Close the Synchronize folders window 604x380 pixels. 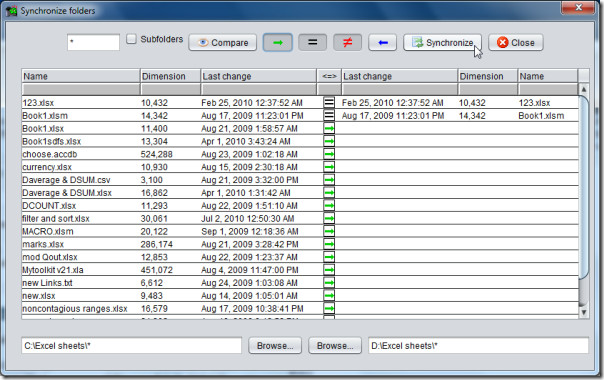pos(578,7)
